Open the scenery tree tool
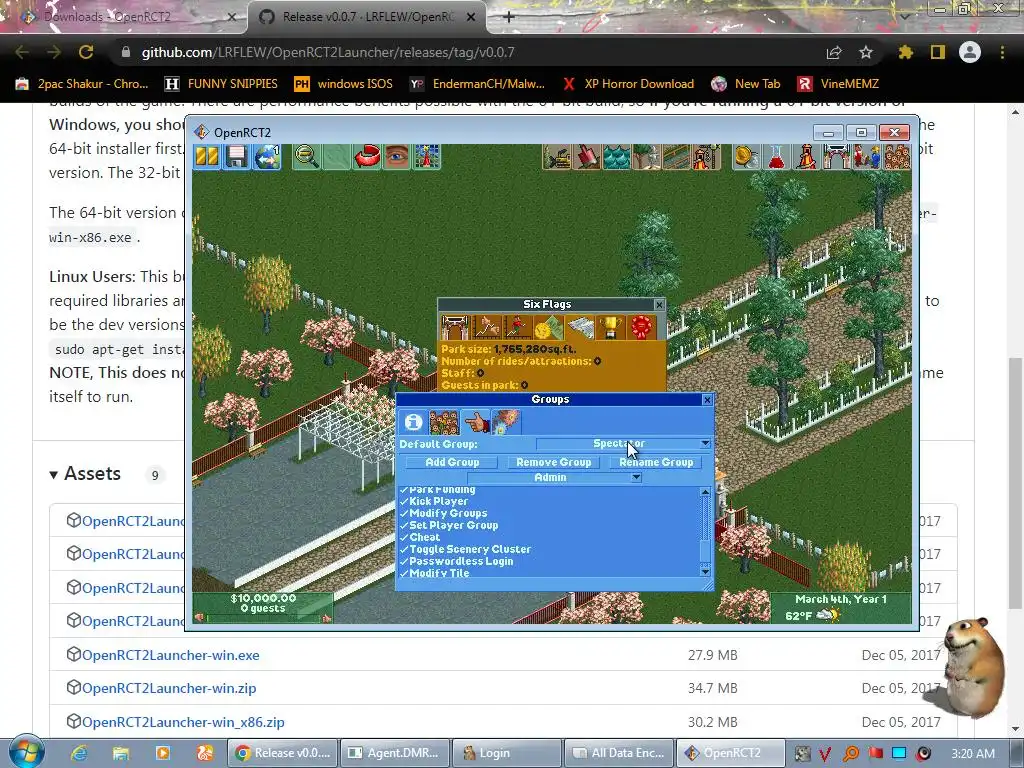The height and width of the screenshot is (768, 1024). point(647,157)
